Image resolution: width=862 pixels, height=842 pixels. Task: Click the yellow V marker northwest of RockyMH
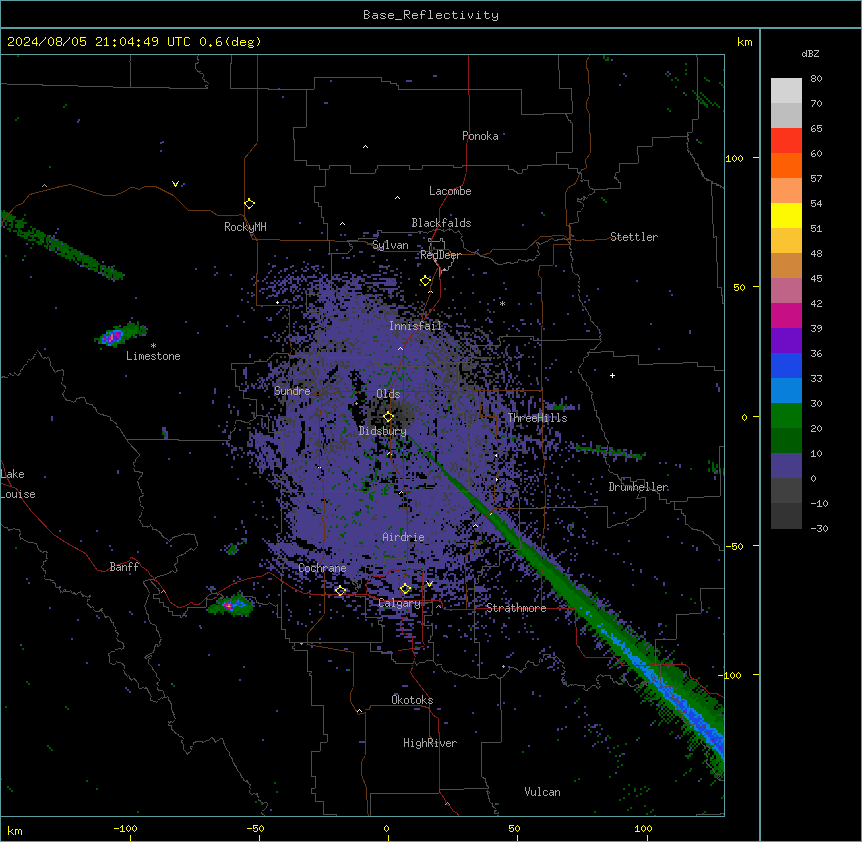click(x=175, y=184)
